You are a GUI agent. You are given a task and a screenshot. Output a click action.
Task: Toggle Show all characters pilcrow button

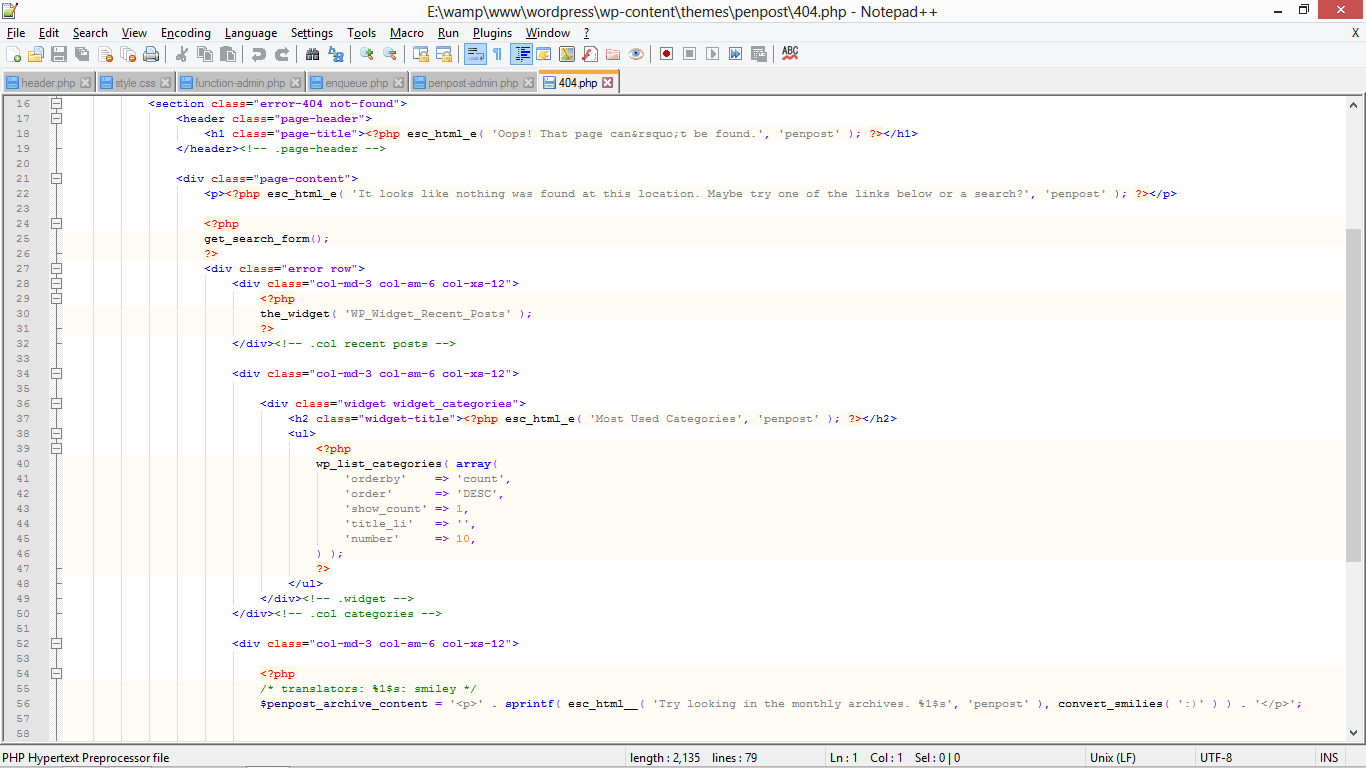point(497,54)
